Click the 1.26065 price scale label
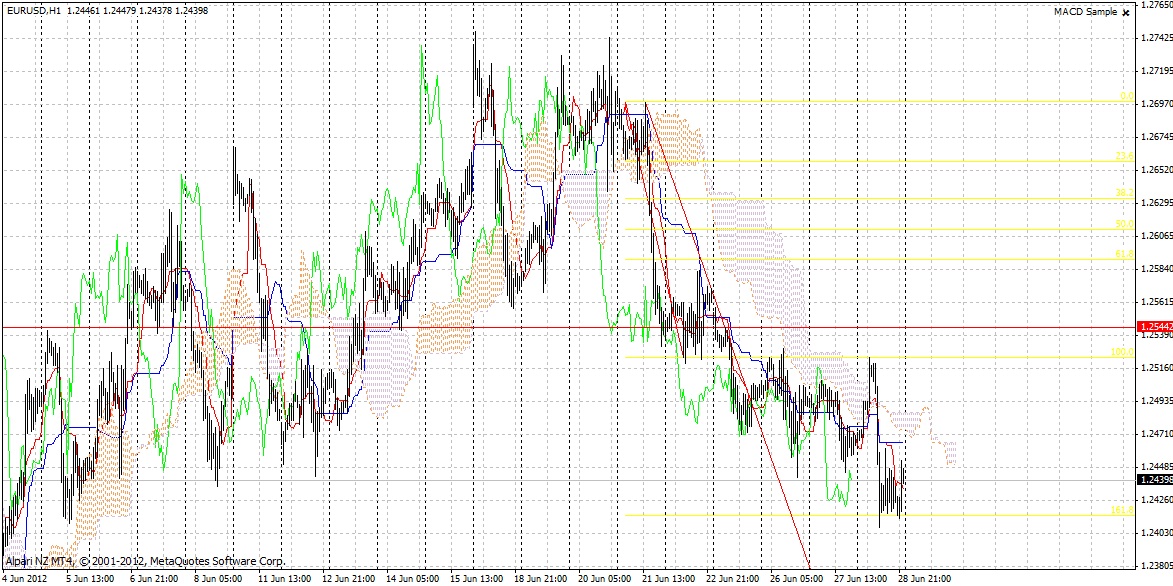The width and height of the screenshot is (1173, 586). tap(1155, 236)
